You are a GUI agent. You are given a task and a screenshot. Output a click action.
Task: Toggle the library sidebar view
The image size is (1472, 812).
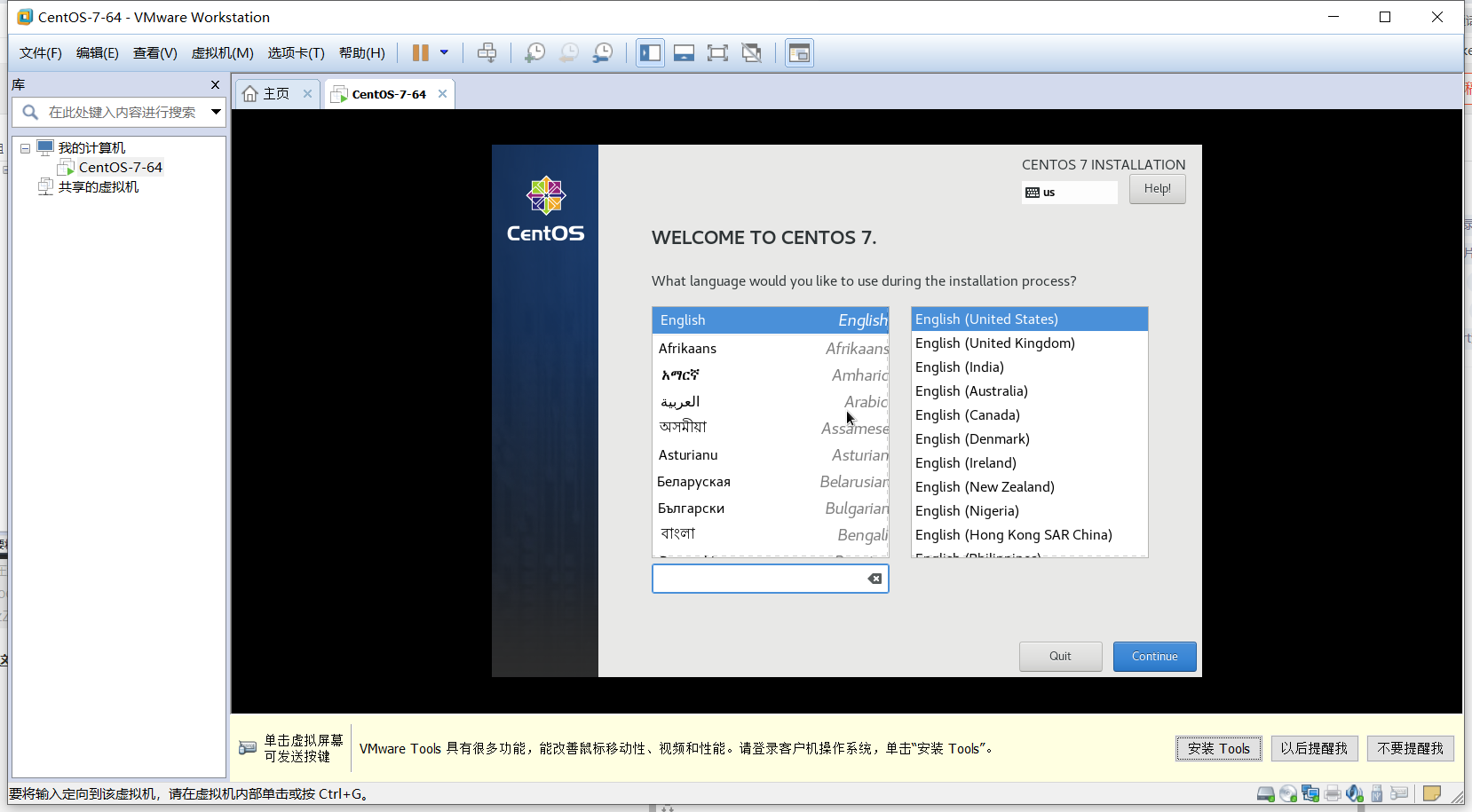coord(650,53)
